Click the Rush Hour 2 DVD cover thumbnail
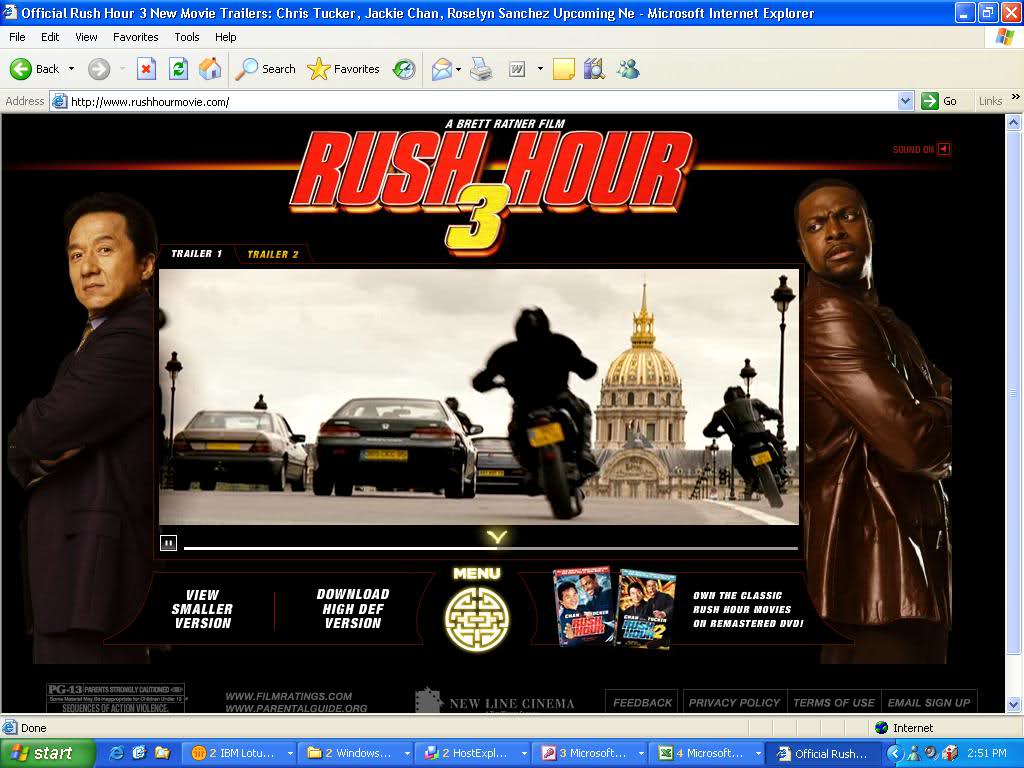The image size is (1024, 768). click(x=645, y=609)
